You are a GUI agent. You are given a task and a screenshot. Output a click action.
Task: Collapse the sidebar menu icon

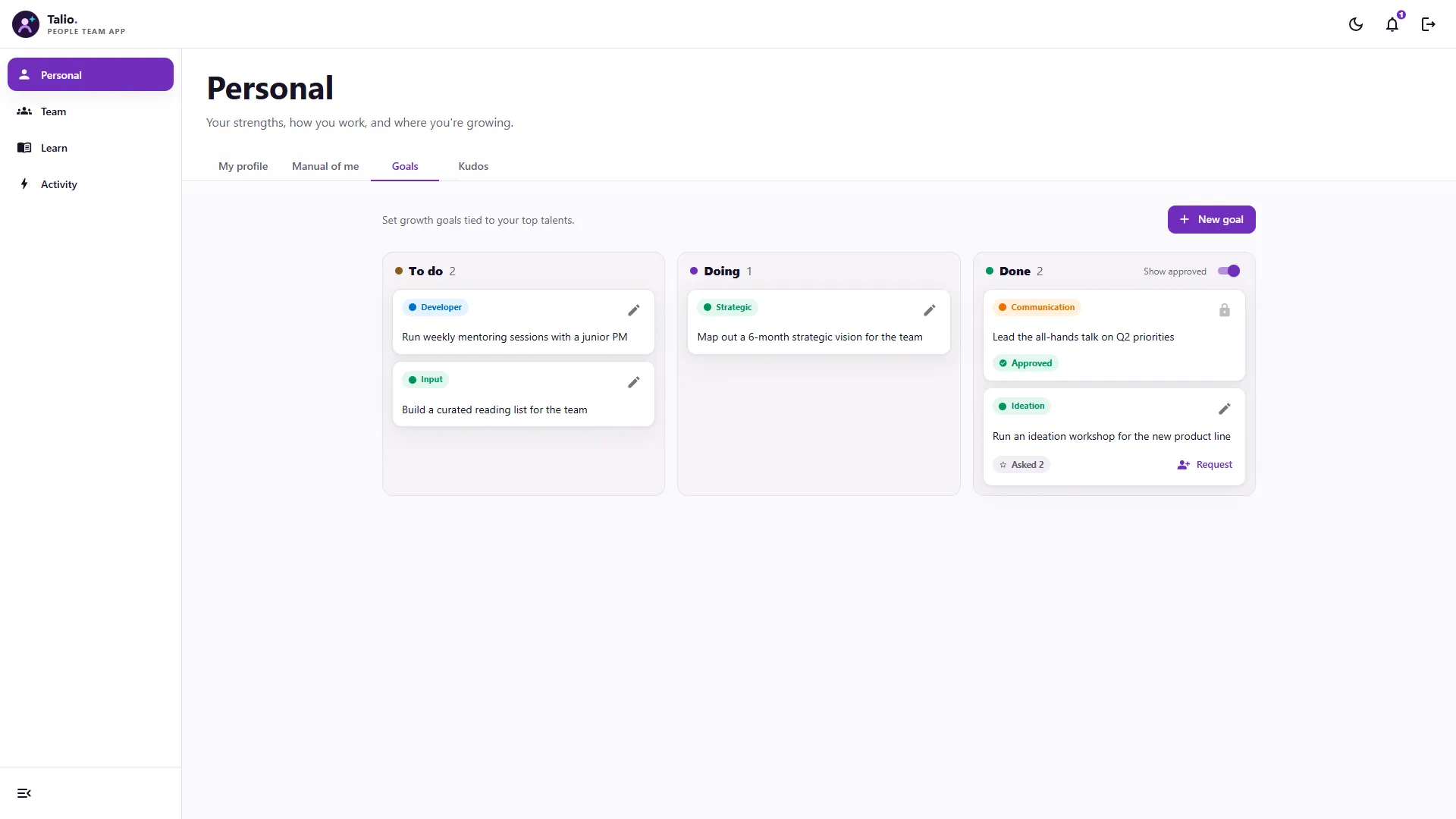(x=24, y=793)
